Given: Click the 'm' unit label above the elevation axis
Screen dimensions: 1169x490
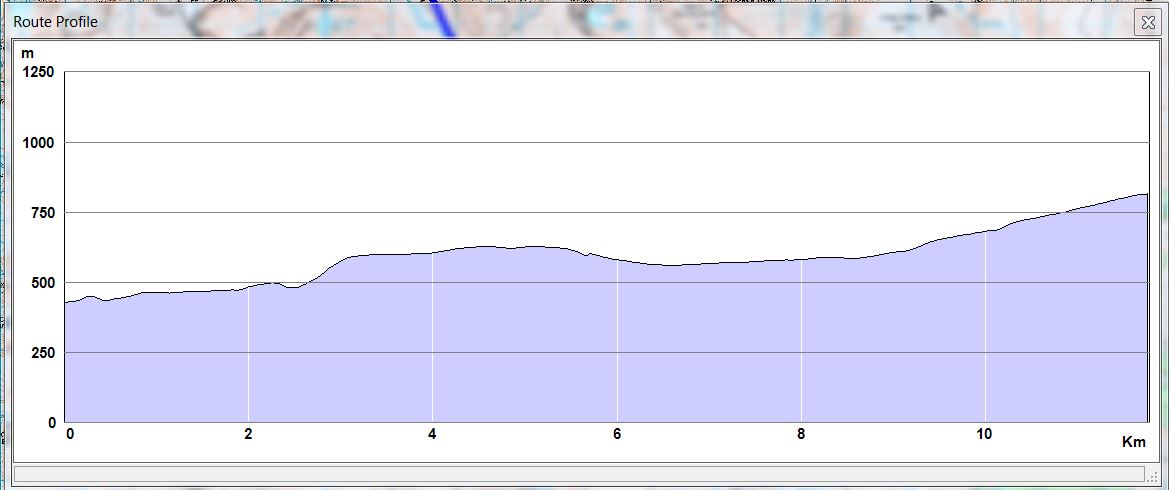Looking at the screenshot, I should tap(28, 52).
